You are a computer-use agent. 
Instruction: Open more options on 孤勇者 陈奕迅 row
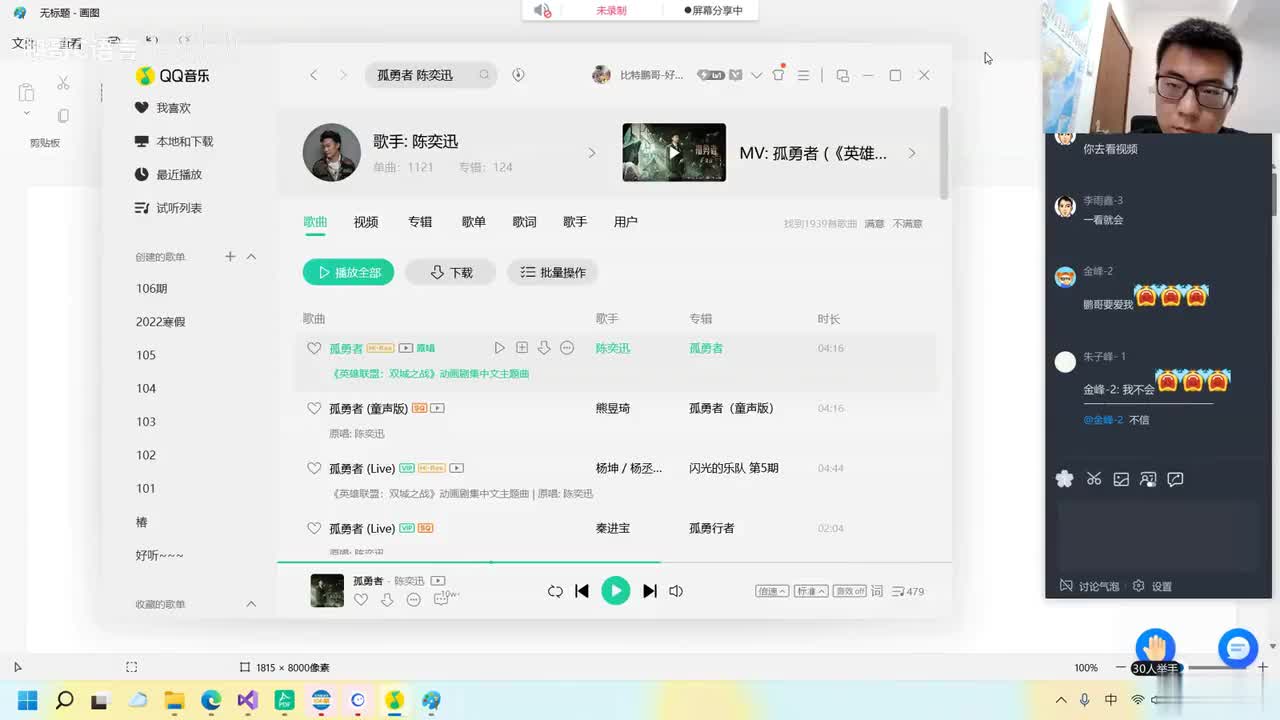pyautogui.click(x=567, y=348)
